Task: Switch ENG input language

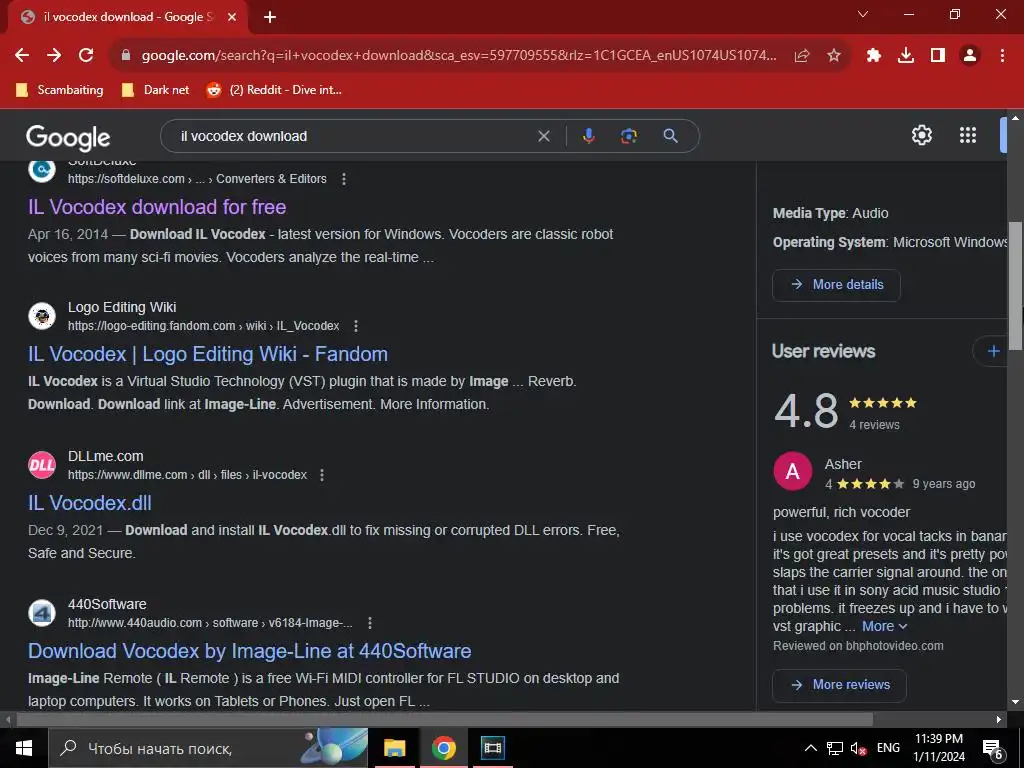Action: pos(888,748)
